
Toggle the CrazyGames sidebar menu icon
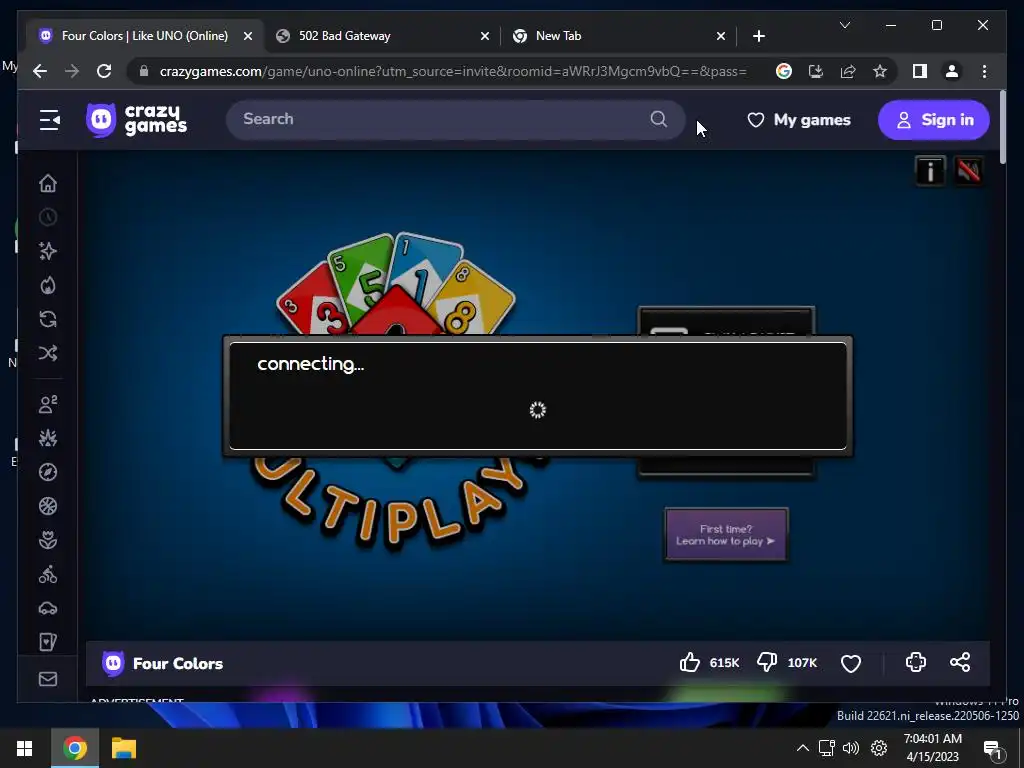50,120
